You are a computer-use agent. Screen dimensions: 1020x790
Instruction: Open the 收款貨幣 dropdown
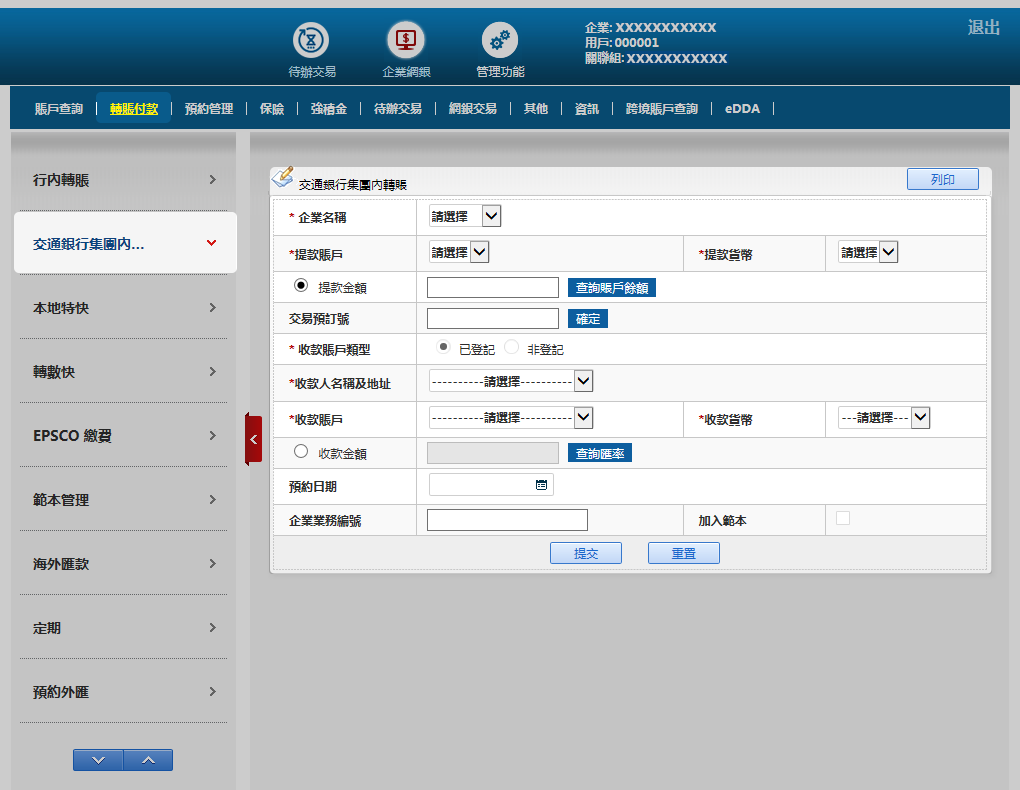[885, 418]
